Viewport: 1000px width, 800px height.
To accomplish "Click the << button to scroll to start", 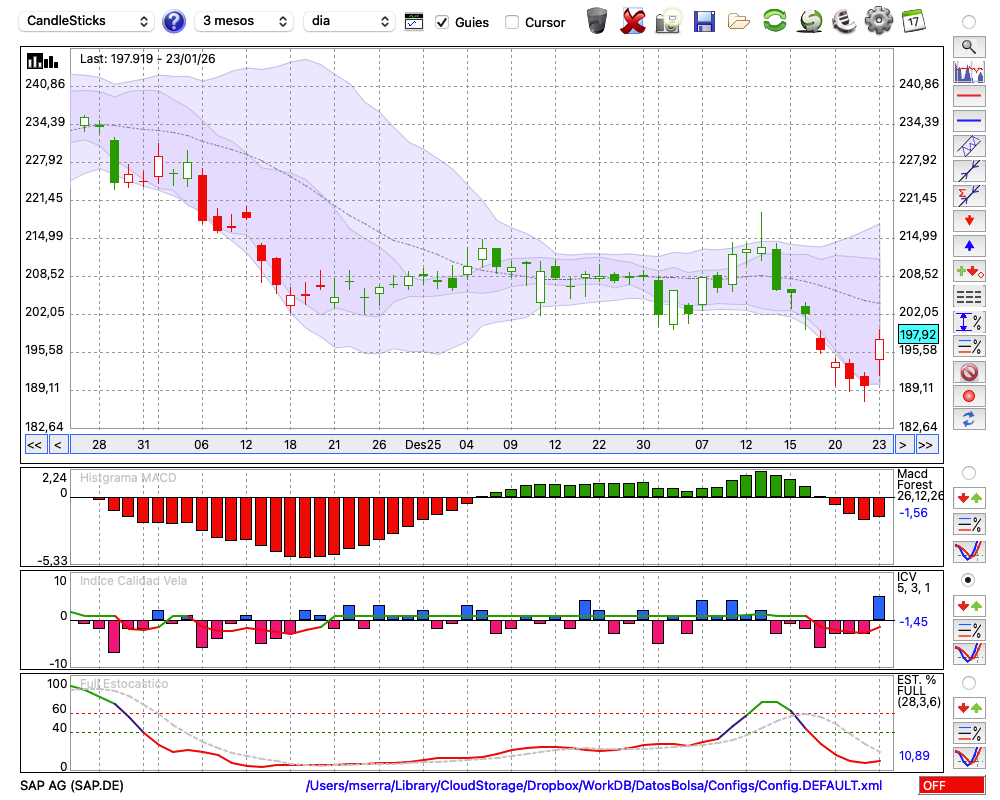I will [x=34, y=444].
